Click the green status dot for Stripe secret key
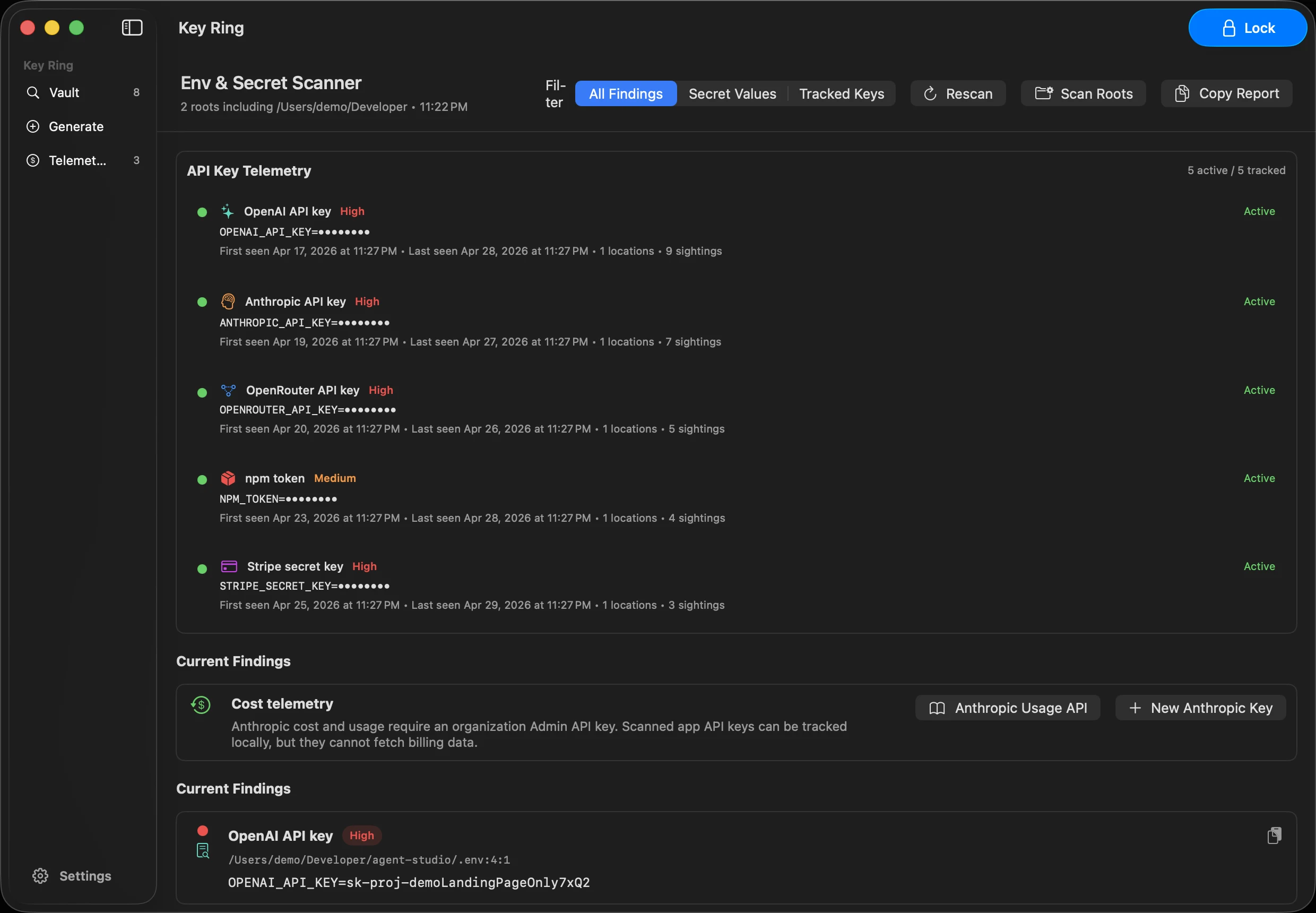The width and height of the screenshot is (1316, 913). pyautogui.click(x=202, y=569)
